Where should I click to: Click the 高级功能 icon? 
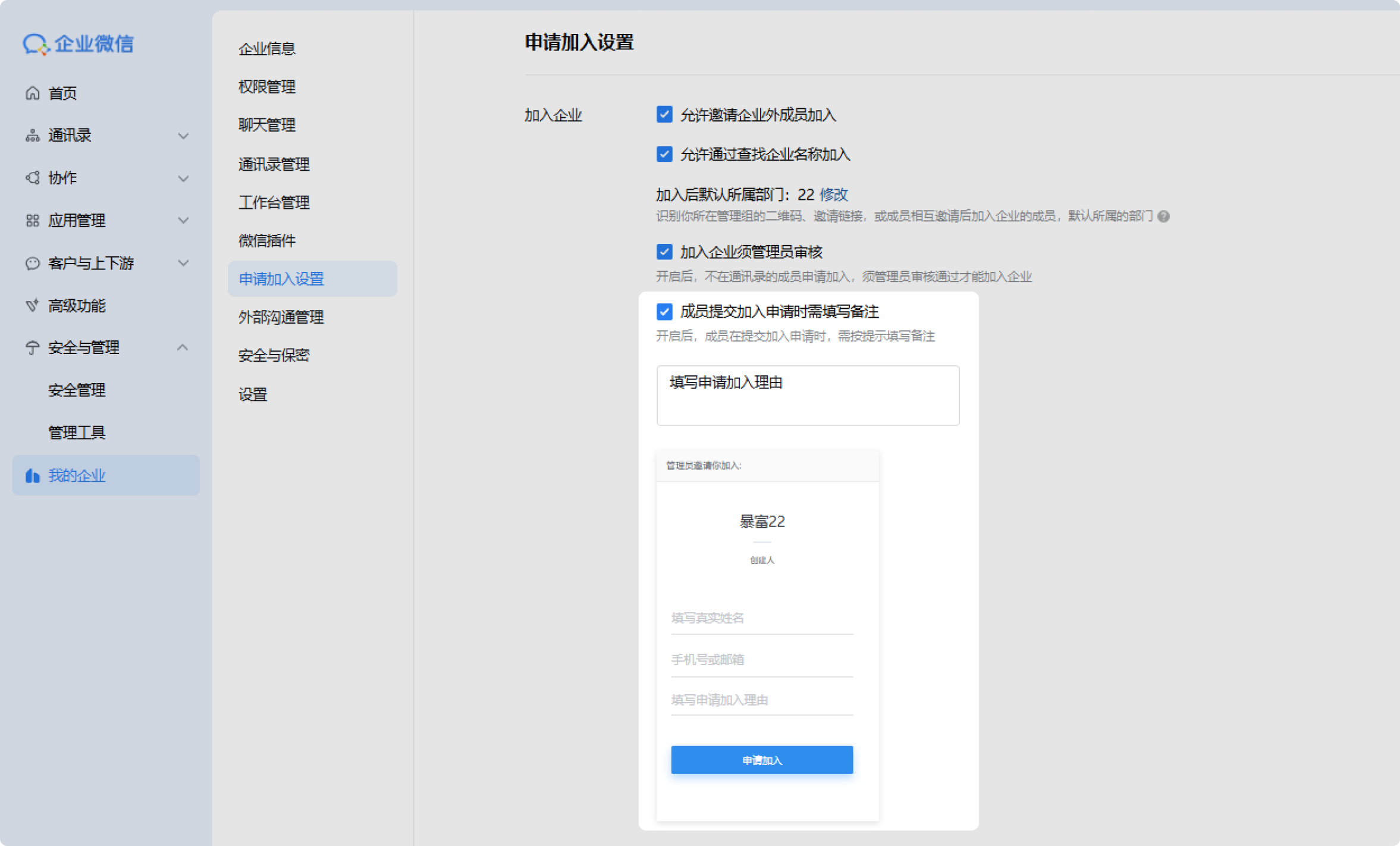pyautogui.click(x=33, y=306)
